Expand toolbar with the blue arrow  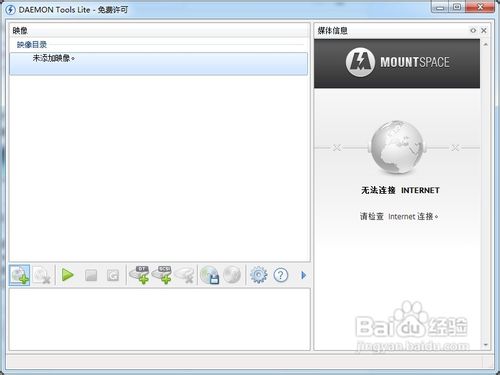pos(304,275)
